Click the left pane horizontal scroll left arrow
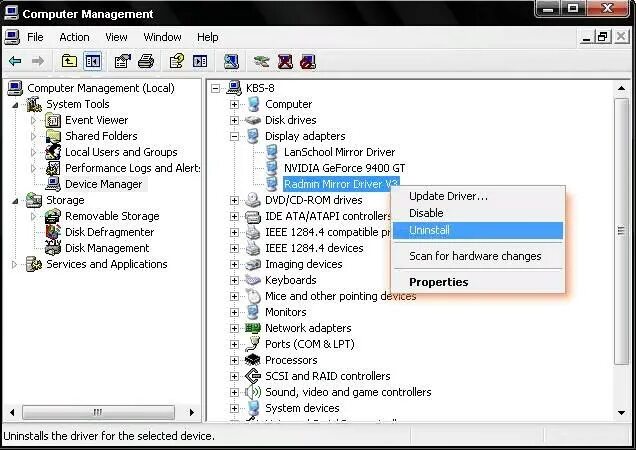 point(12,413)
